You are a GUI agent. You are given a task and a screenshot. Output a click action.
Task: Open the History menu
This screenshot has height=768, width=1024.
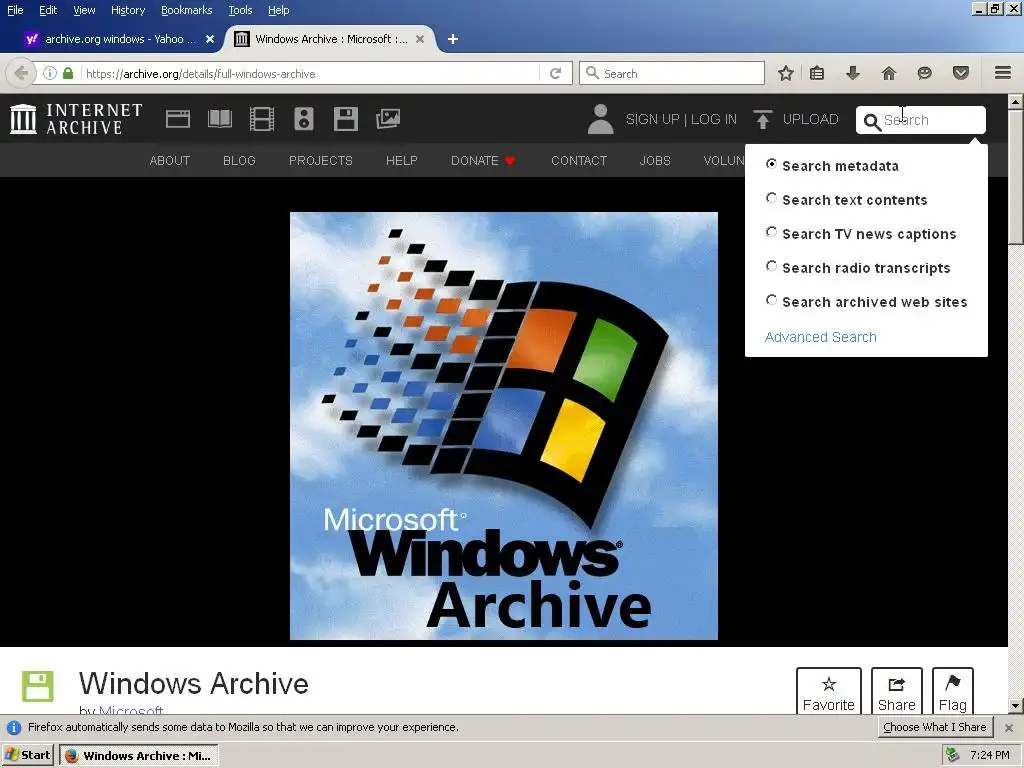(127, 10)
